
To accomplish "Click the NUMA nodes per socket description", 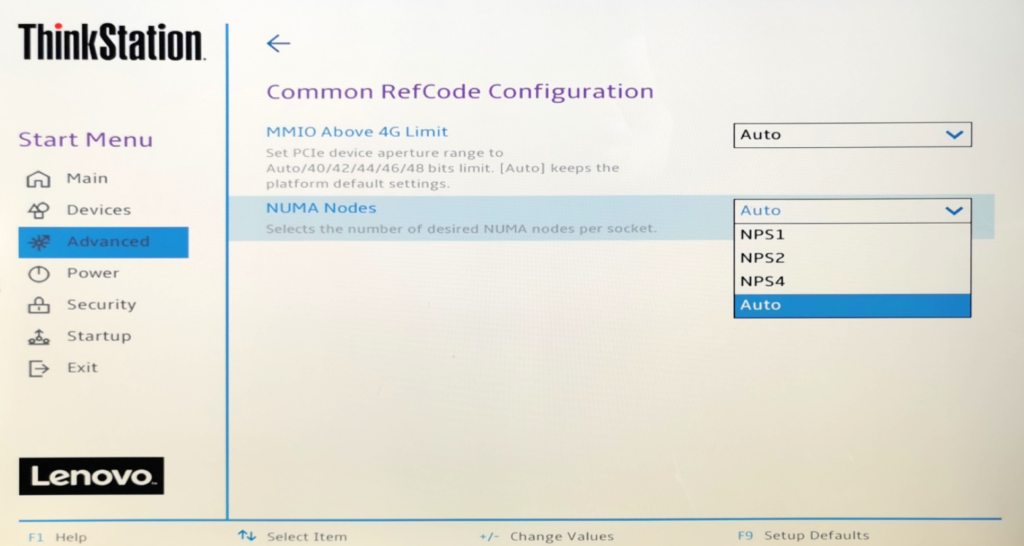I will click(461, 229).
